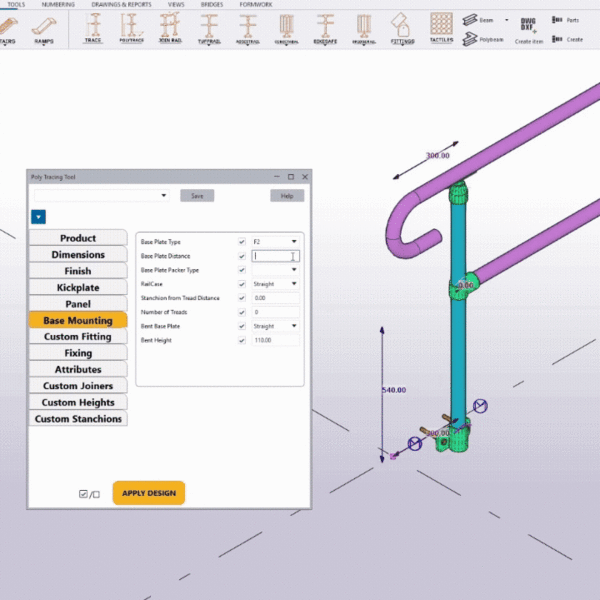Toggle the Bent Height checkbox
600x600 pixels.
[241, 340]
